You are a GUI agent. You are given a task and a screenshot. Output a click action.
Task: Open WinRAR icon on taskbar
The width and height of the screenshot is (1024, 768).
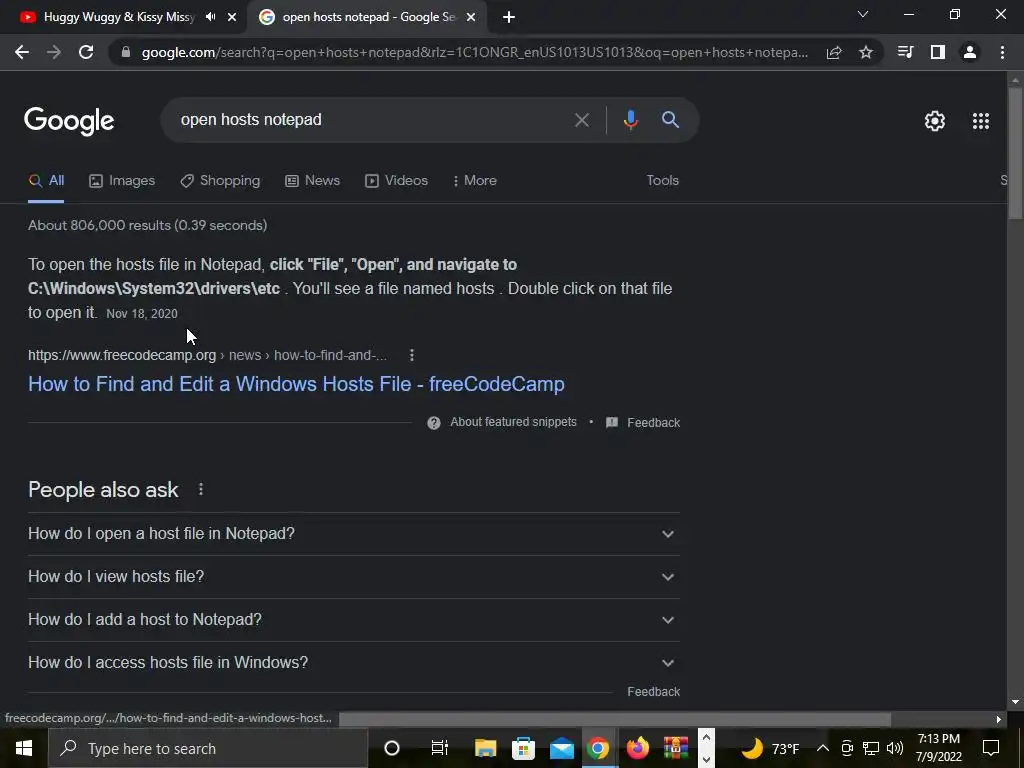coord(676,748)
